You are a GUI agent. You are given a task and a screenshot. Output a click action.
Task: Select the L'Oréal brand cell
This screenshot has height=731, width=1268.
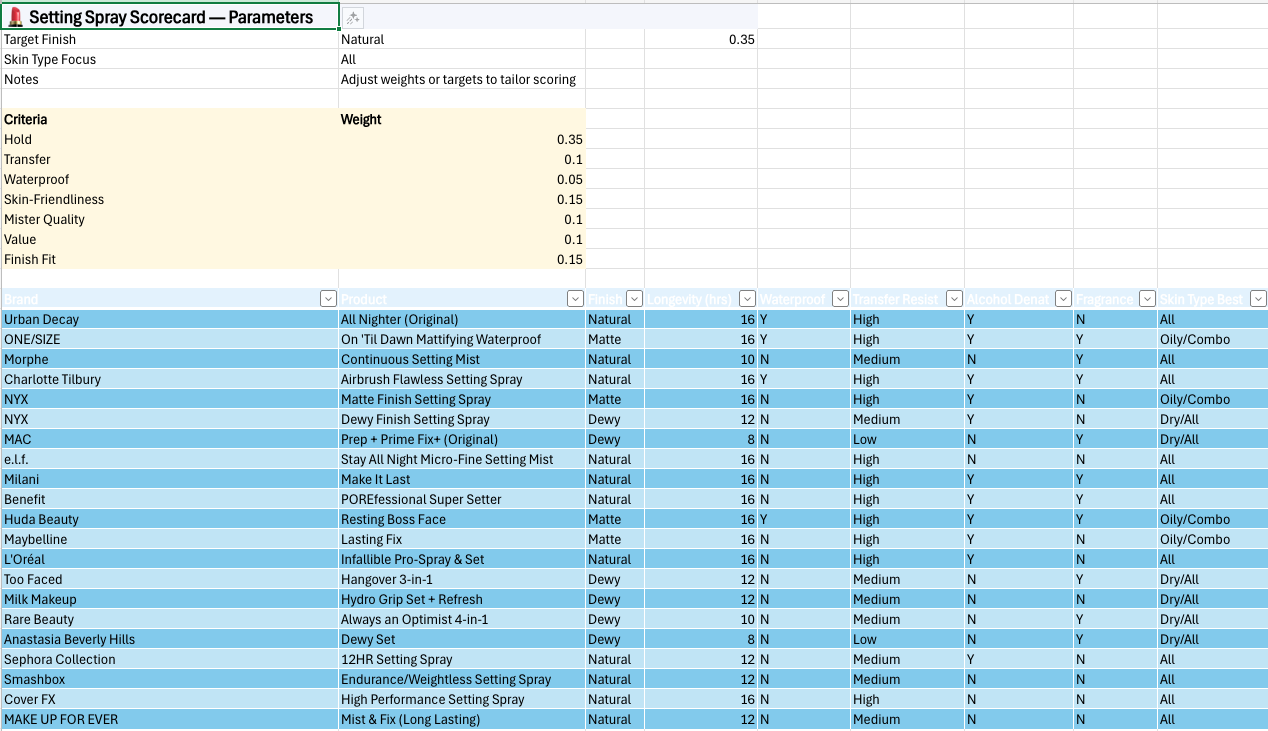coord(169,559)
